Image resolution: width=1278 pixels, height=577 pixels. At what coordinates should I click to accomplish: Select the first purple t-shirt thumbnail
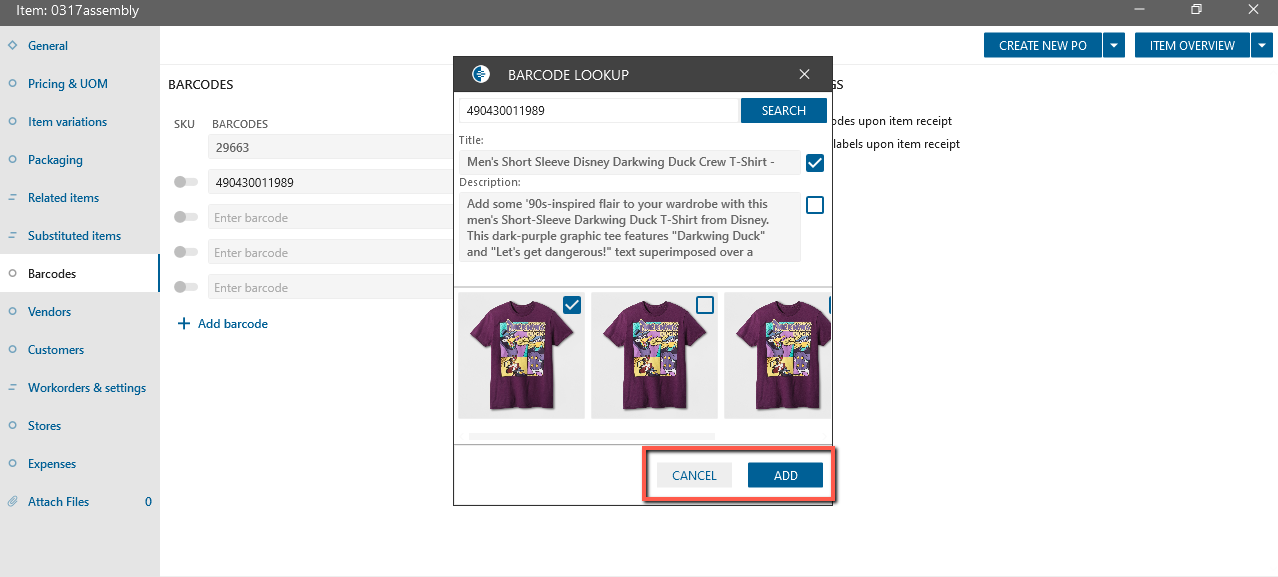(x=521, y=355)
